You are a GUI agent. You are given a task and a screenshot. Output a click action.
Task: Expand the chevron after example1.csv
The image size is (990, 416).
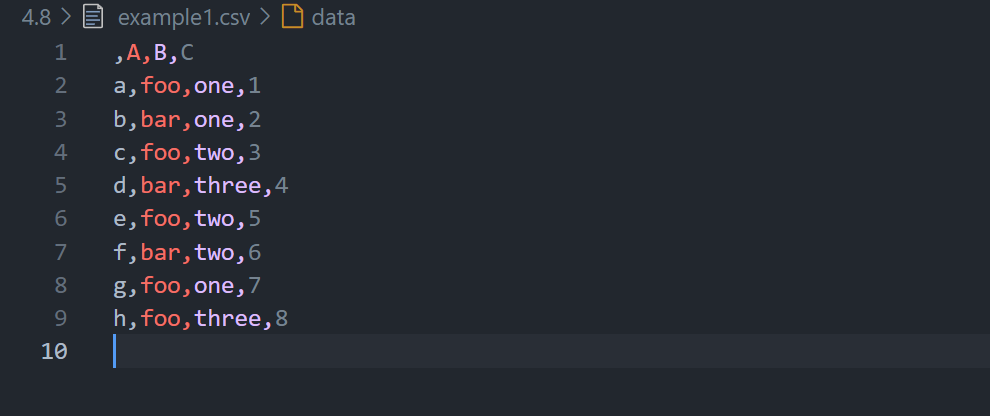[265, 17]
